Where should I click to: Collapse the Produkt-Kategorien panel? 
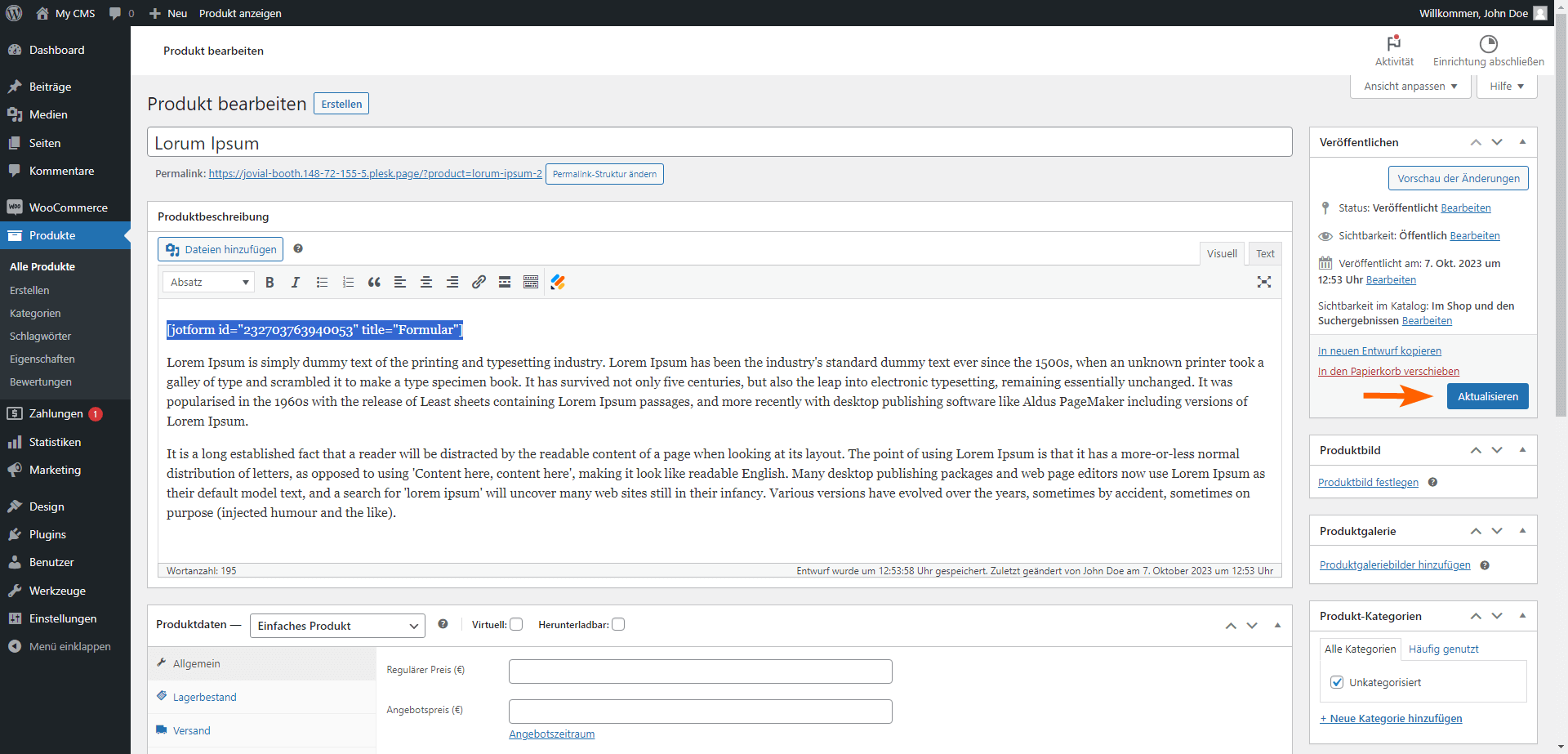(1522, 616)
